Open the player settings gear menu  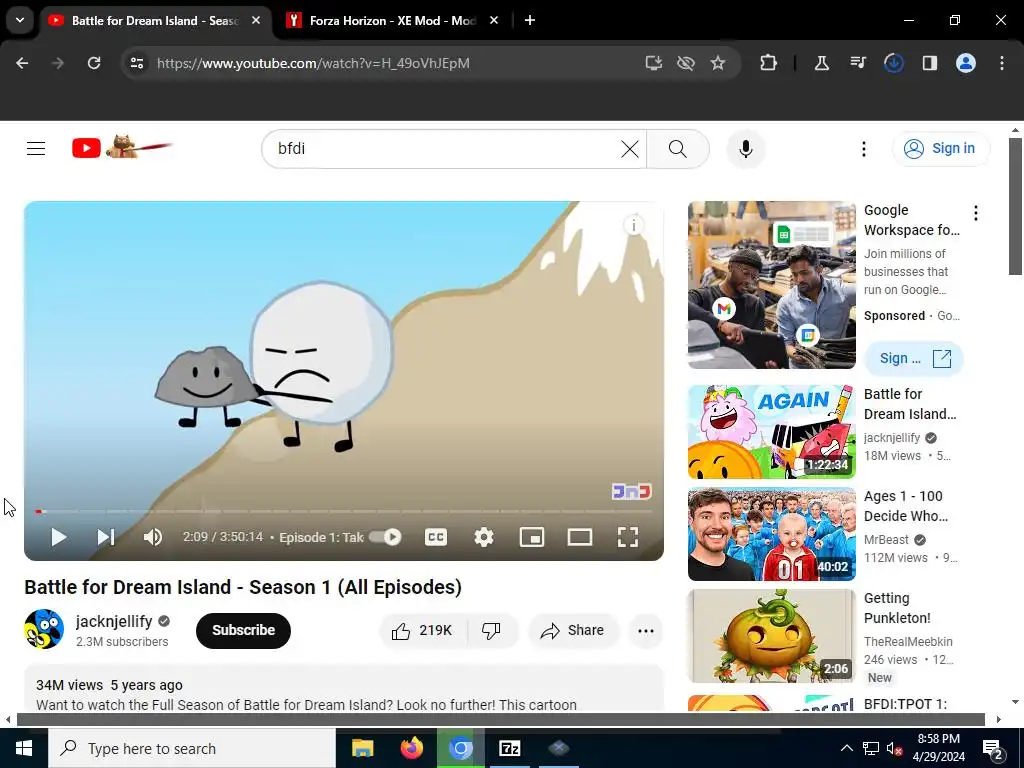pos(483,537)
